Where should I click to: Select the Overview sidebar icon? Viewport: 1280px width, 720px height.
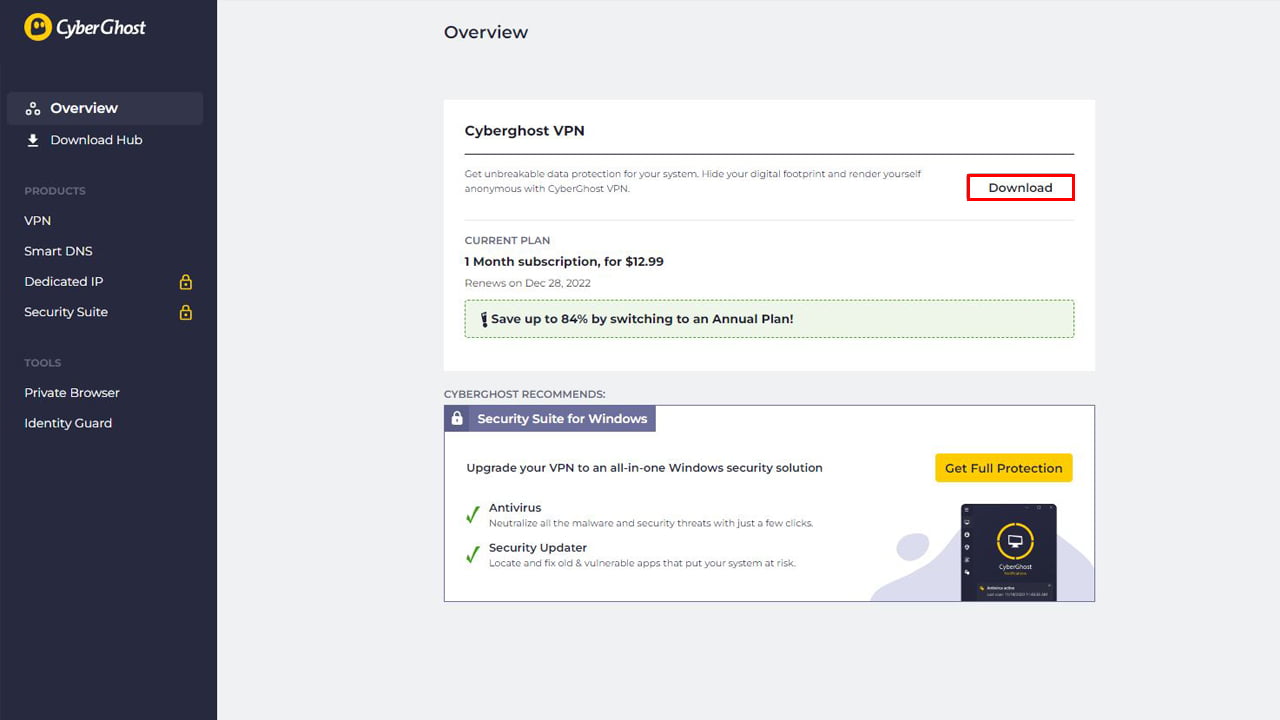point(33,107)
